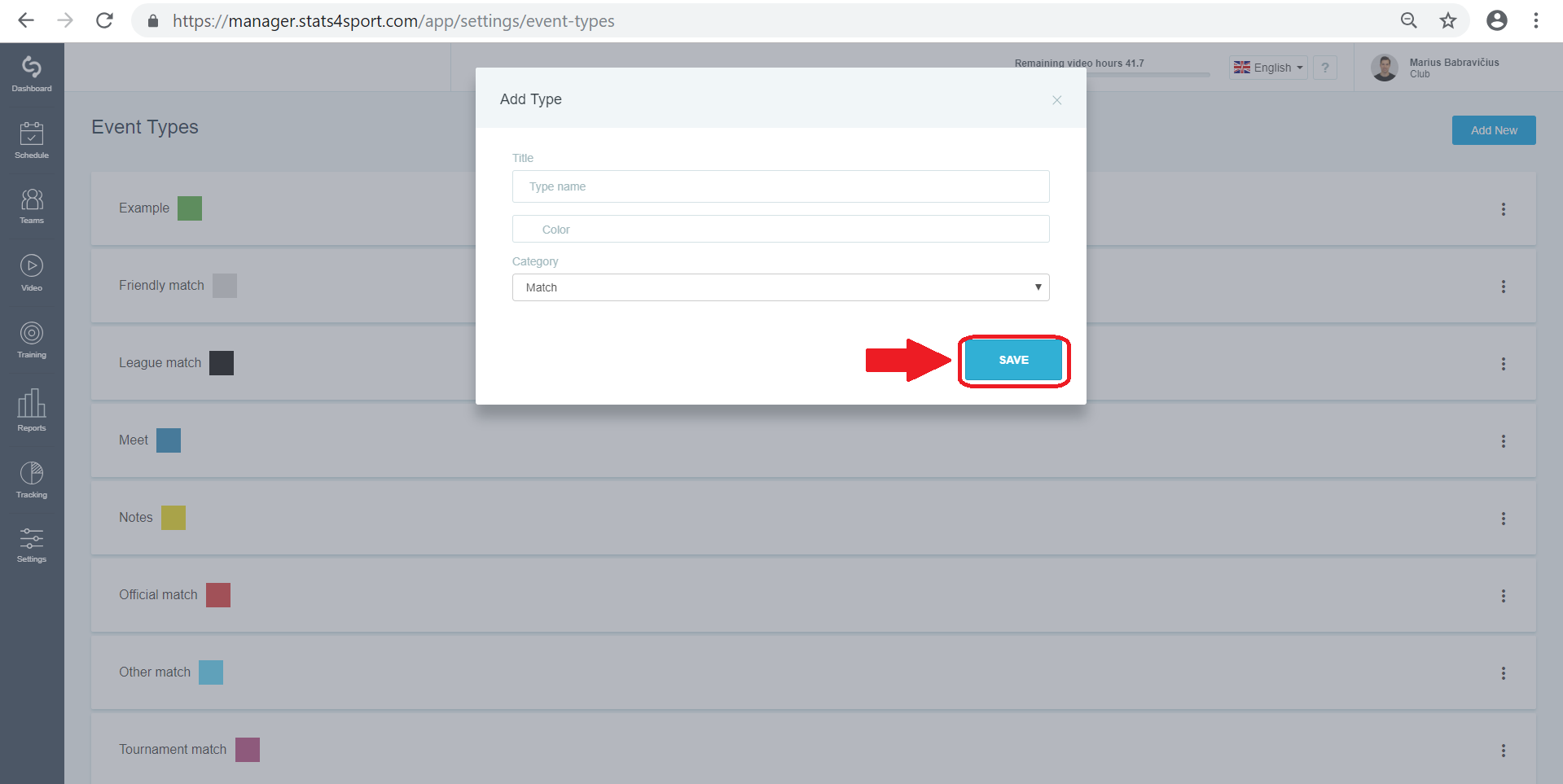The width and height of the screenshot is (1563, 784).
Task: Click the browser back arrow
Action: [26, 20]
